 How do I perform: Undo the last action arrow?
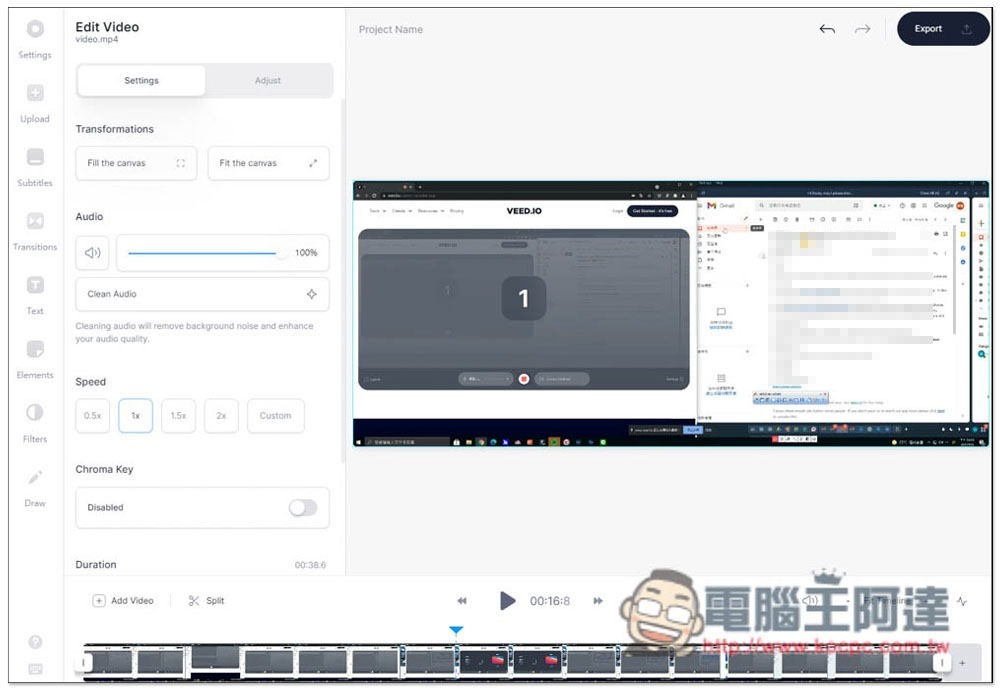coord(827,29)
